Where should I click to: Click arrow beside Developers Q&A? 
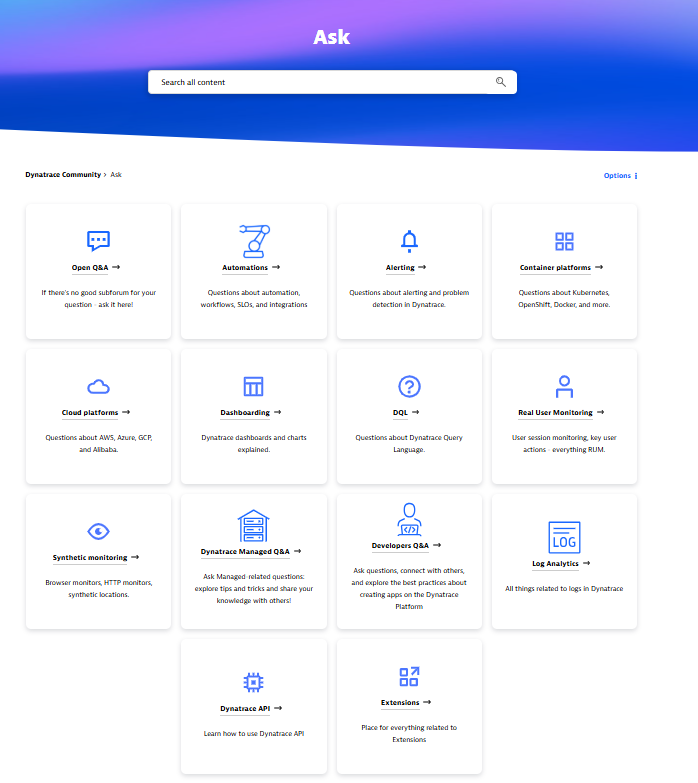pyautogui.click(x=437, y=545)
